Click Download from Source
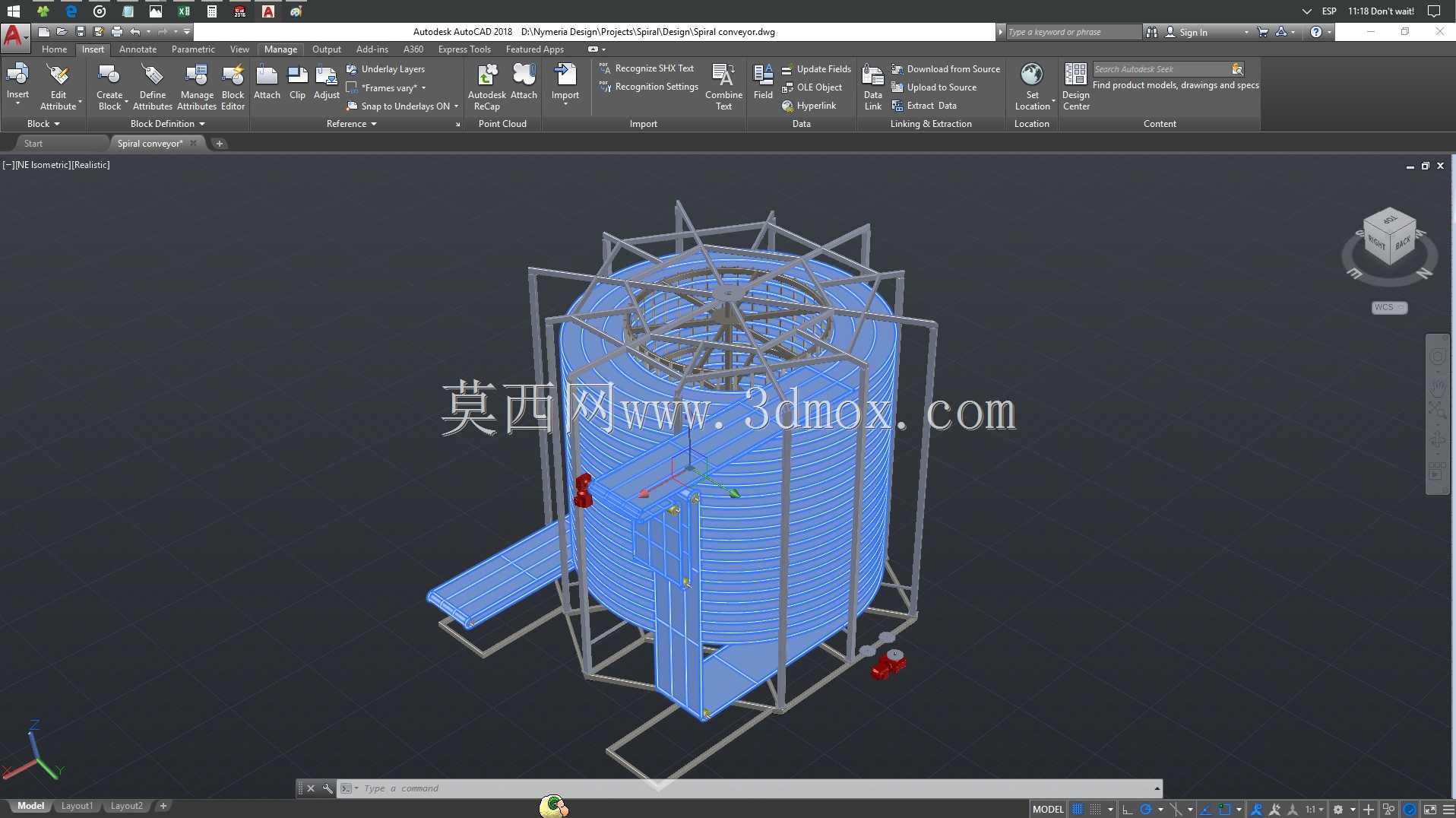The image size is (1456, 818). [x=946, y=69]
